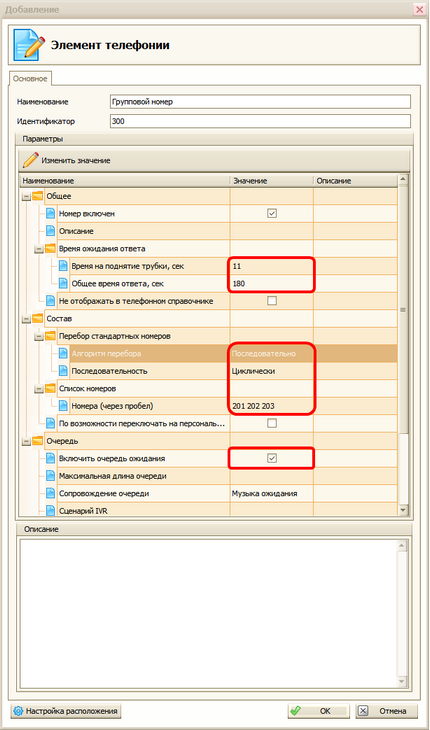Switch to the Основное tab
The width and height of the screenshot is (430, 730).
pyautogui.click(x=30, y=79)
